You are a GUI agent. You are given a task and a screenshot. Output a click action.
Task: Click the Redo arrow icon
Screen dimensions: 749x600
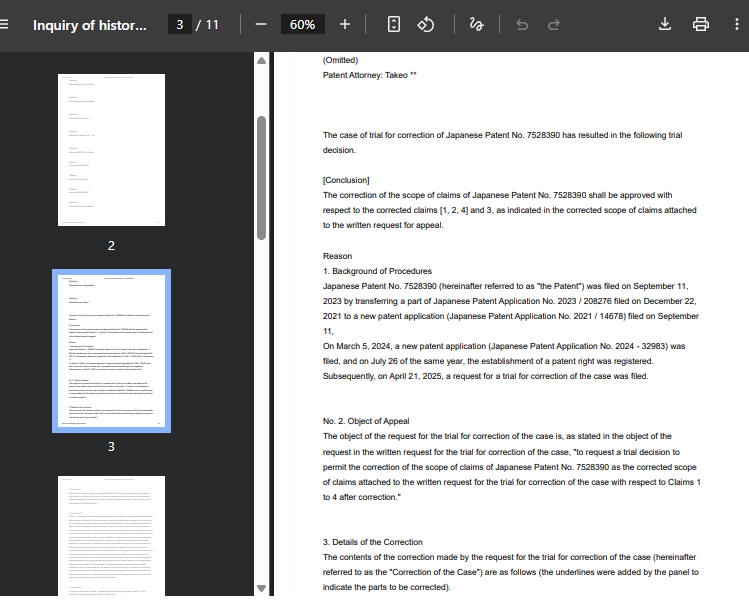554,25
